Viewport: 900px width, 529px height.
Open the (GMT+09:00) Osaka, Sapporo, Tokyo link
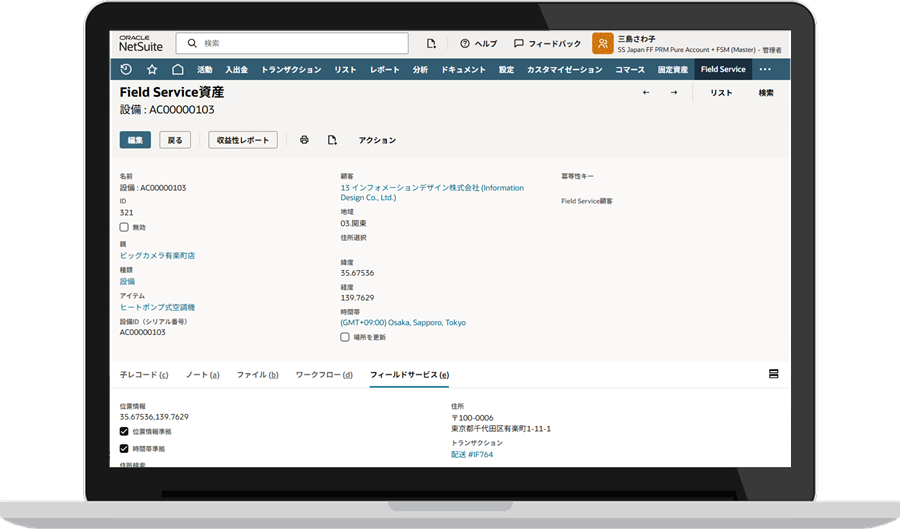click(403, 322)
